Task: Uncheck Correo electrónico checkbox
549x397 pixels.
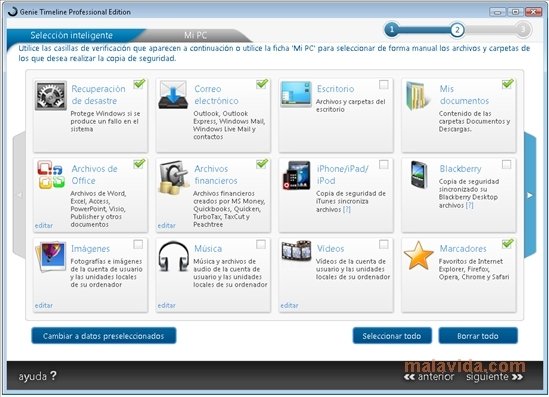Action: [x=262, y=84]
